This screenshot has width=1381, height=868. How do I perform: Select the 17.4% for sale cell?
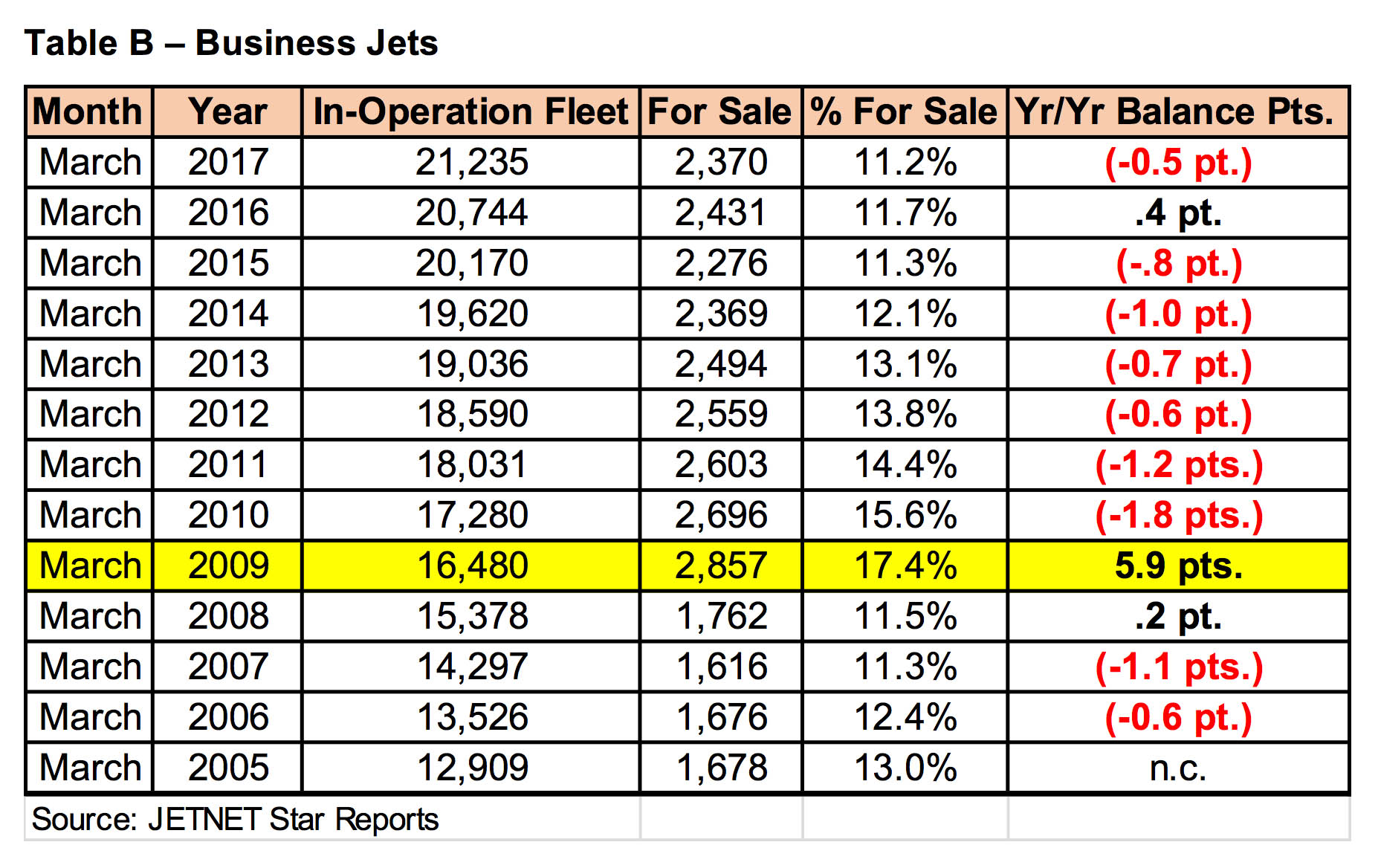pyautogui.click(x=905, y=566)
